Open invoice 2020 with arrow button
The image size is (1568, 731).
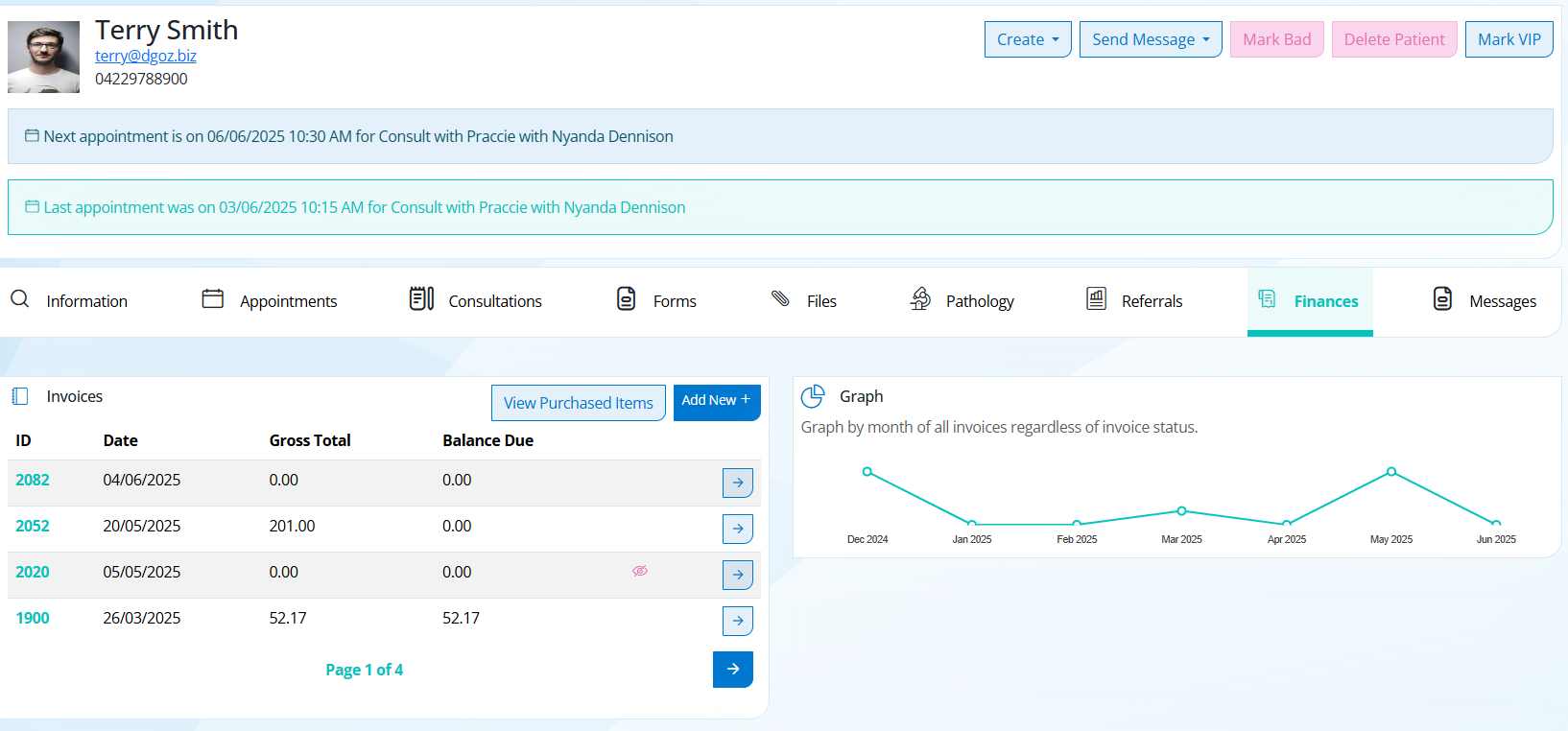click(738, 575)
